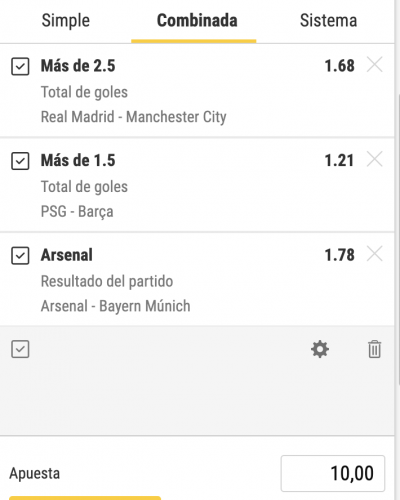This screenshot has width=400, height=500.
Task: Open bet slip settings gear
Action: coord(320,349)
